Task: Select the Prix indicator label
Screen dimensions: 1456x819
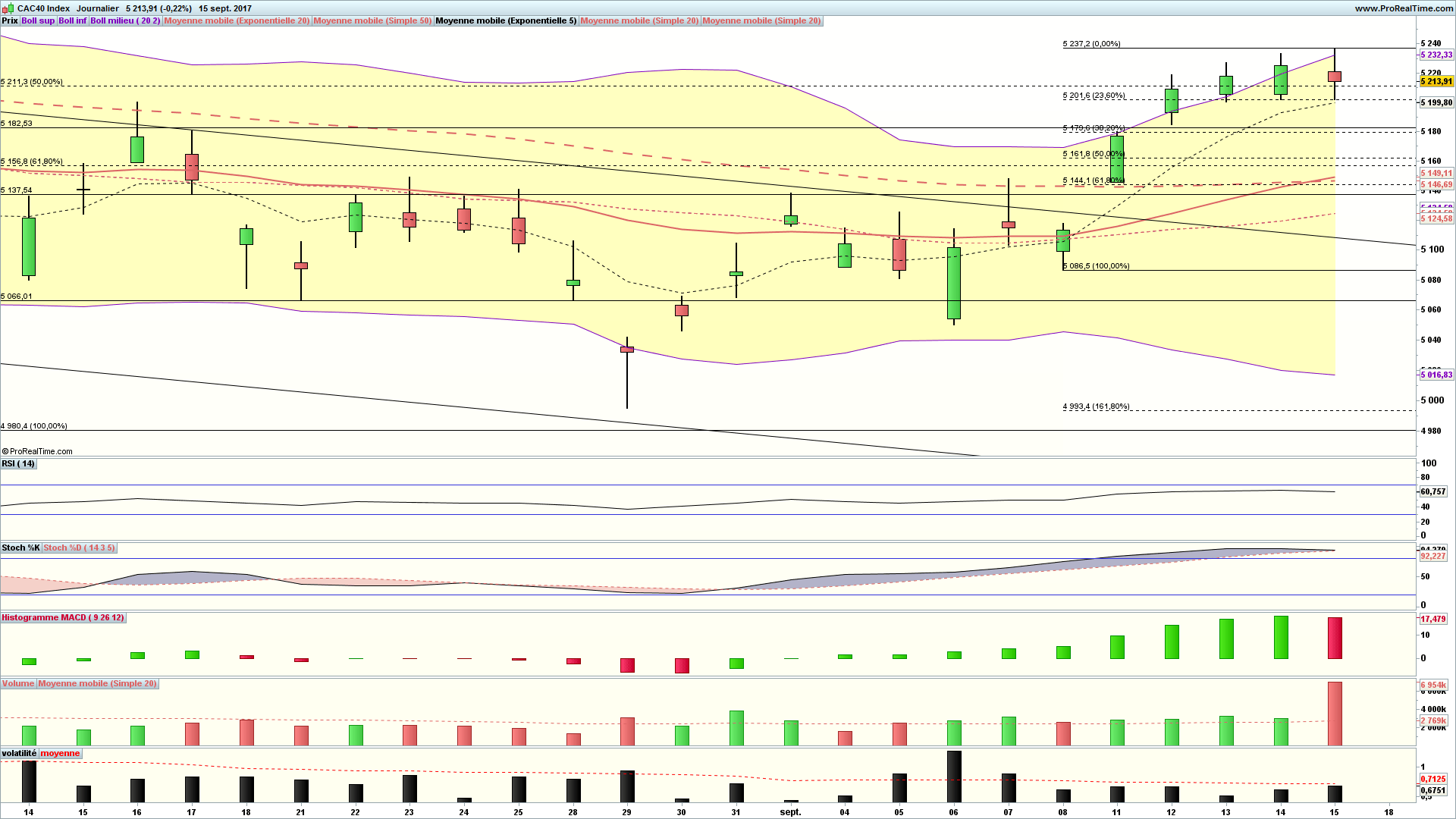Action: pyautogui.click(x=10, y=20)
